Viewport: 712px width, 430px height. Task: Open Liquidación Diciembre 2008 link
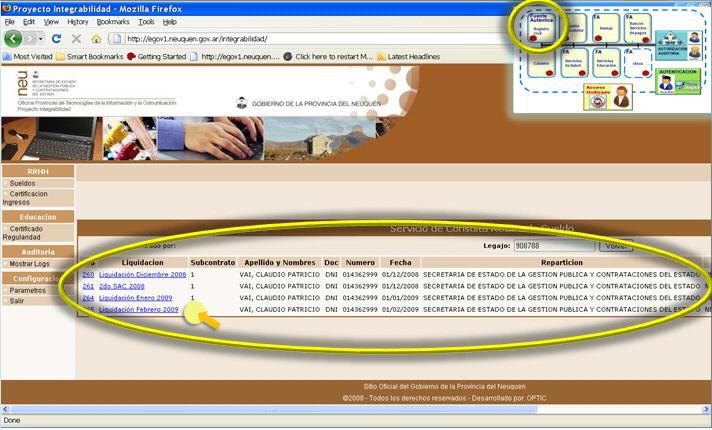(142, 274)
